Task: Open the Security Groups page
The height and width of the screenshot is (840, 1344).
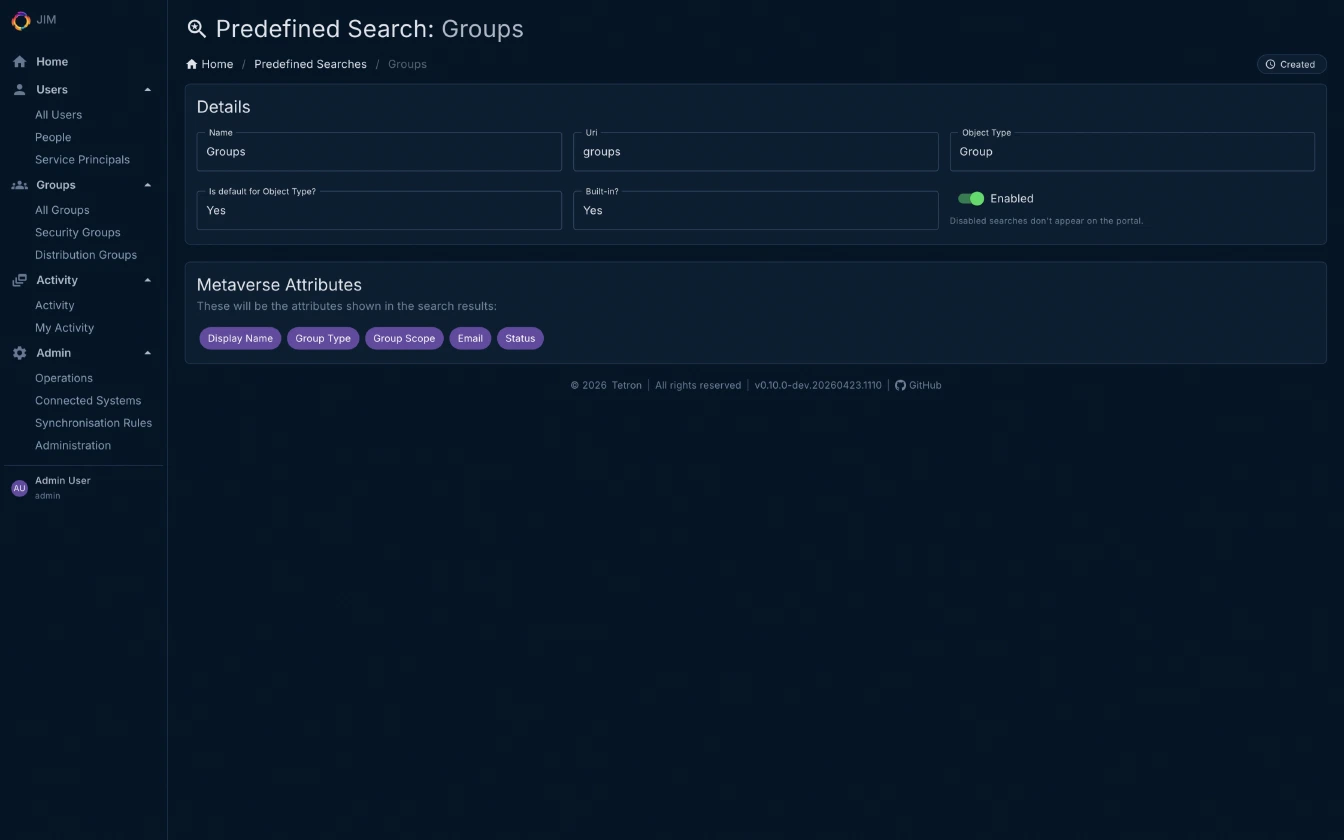Action: 77,232
